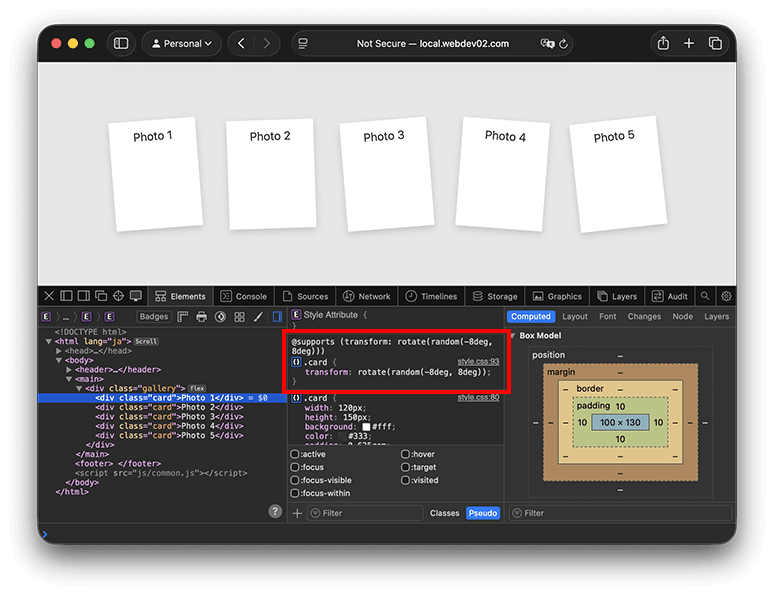Check the :focus-within pseudo-class
The height and width of the screenshot is (596, 774).
[x=295, y=493]
